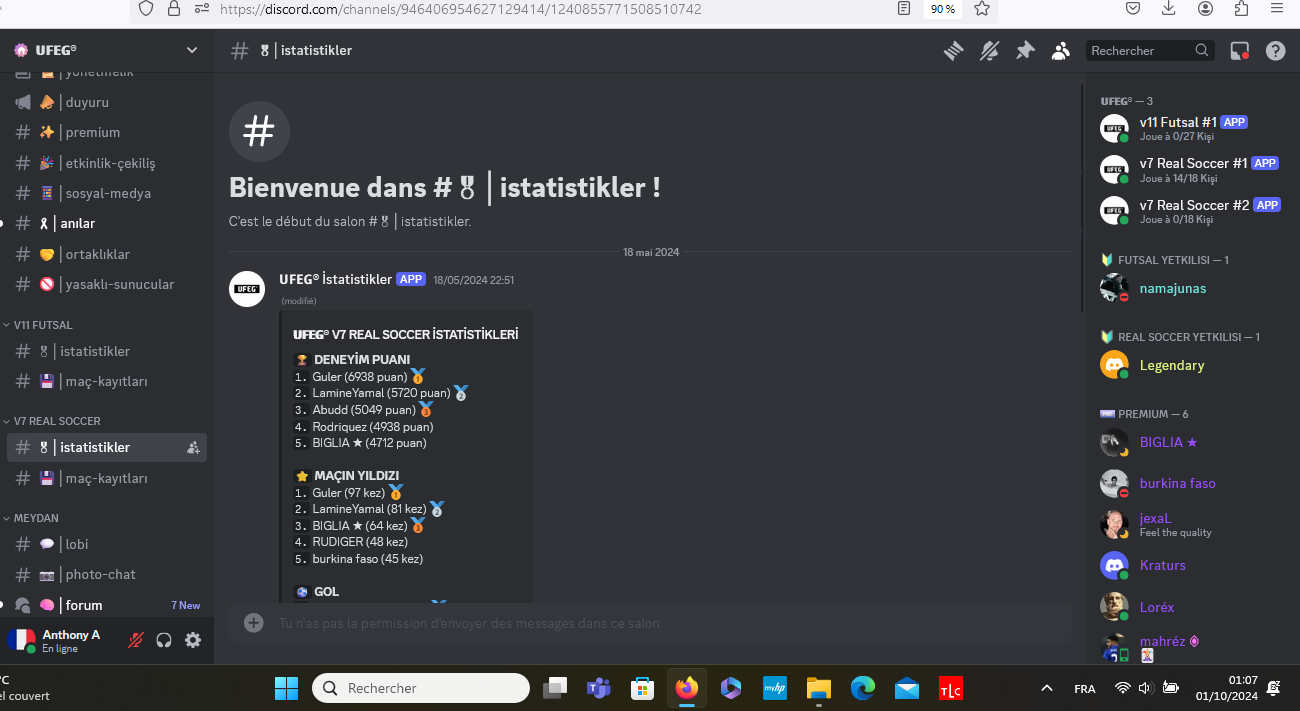Open BIGLIA ★ member profile

(1189, 442)
